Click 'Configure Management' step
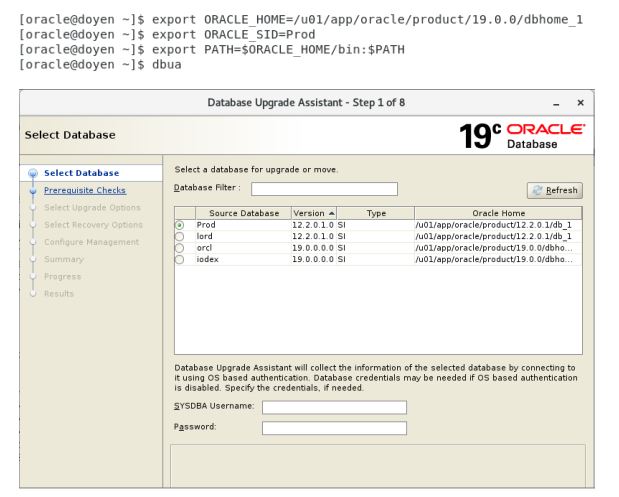This screenshot has width=619, height=497. (91, 242)
